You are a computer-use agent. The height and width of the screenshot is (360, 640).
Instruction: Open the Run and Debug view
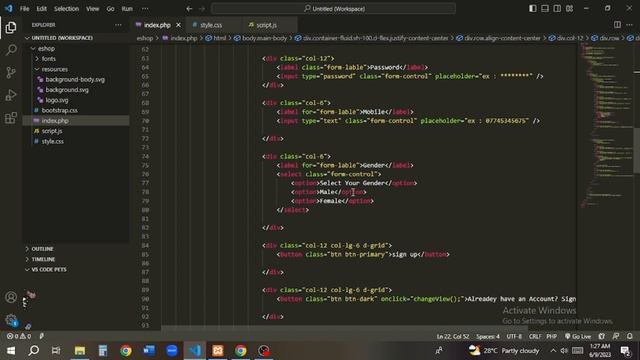click(x=11, y=95)
